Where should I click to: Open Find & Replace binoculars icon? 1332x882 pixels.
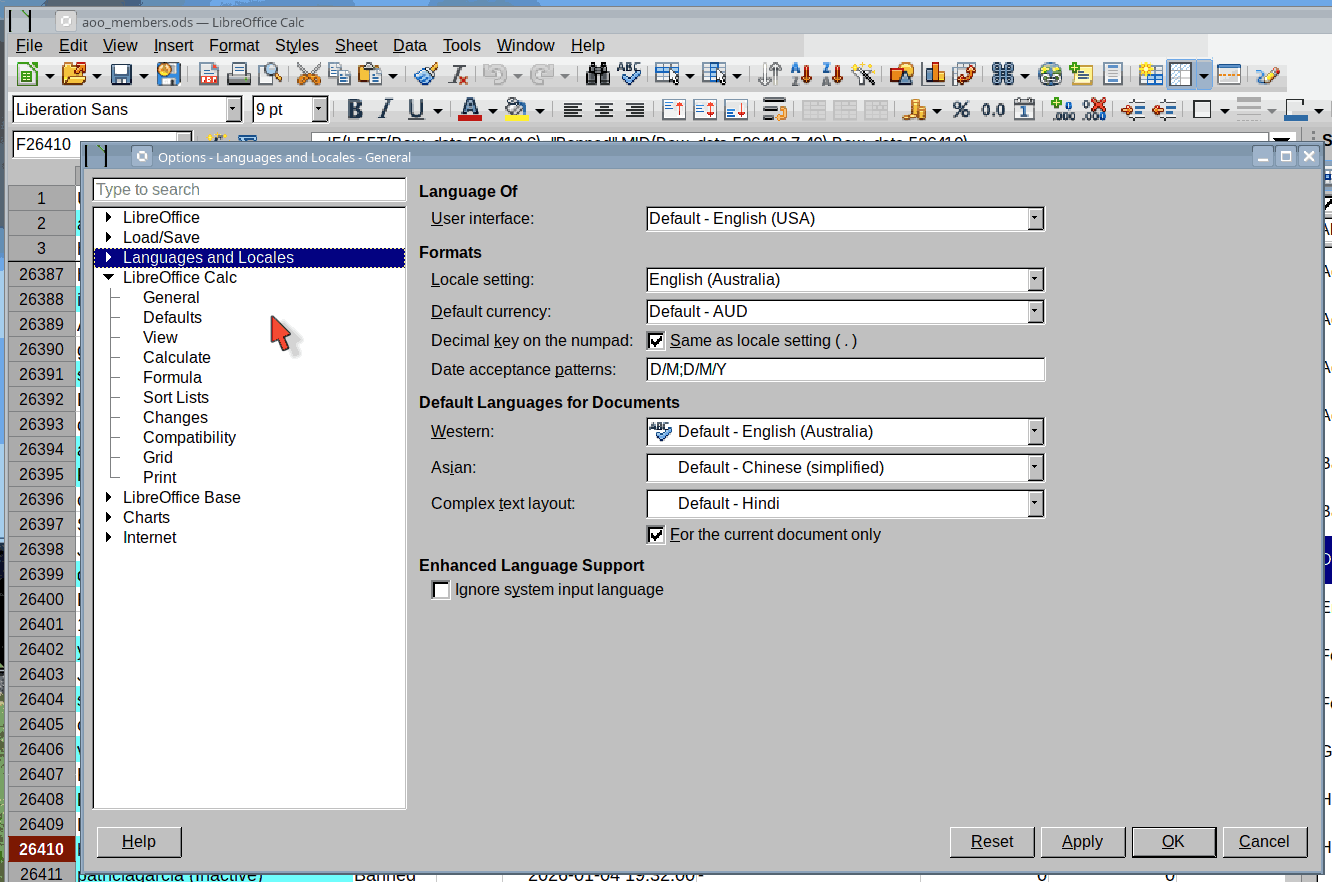point(598,74)
